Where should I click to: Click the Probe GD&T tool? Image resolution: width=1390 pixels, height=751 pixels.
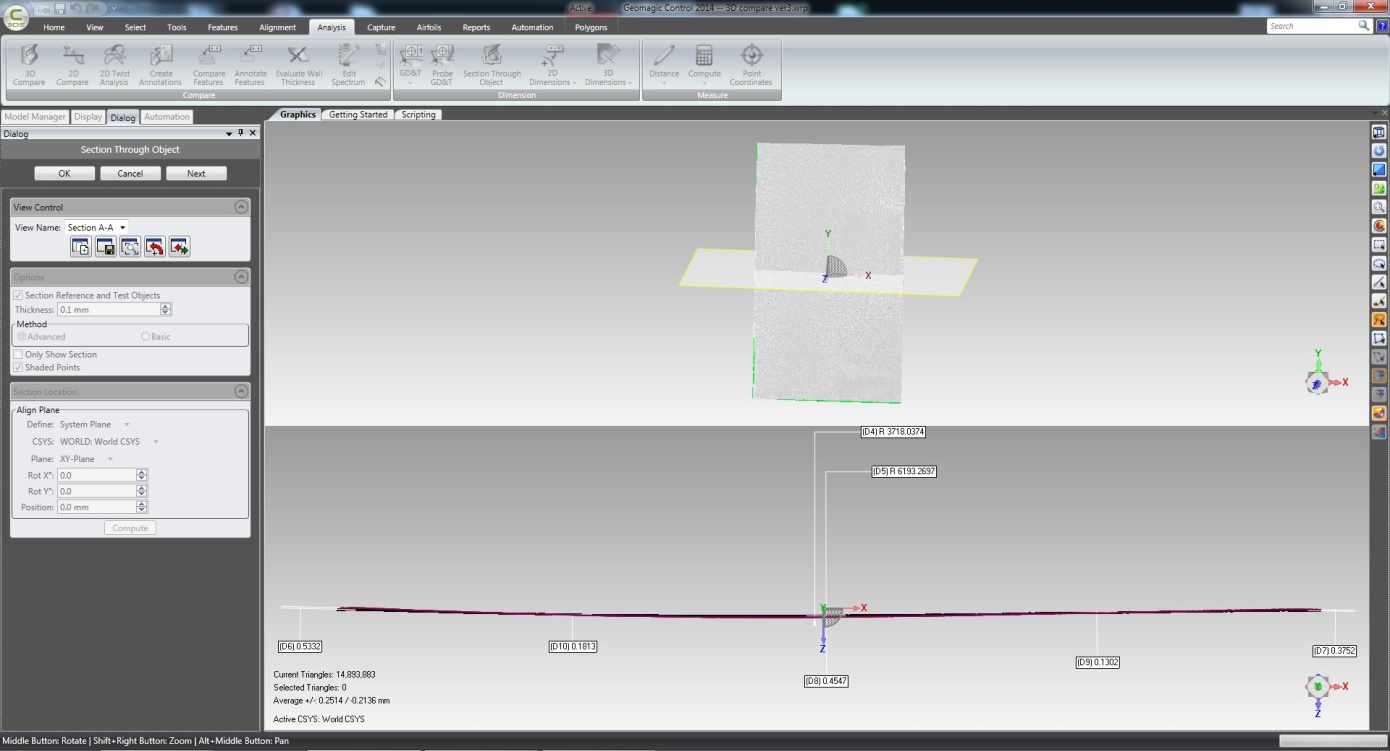tap(441, 65)
